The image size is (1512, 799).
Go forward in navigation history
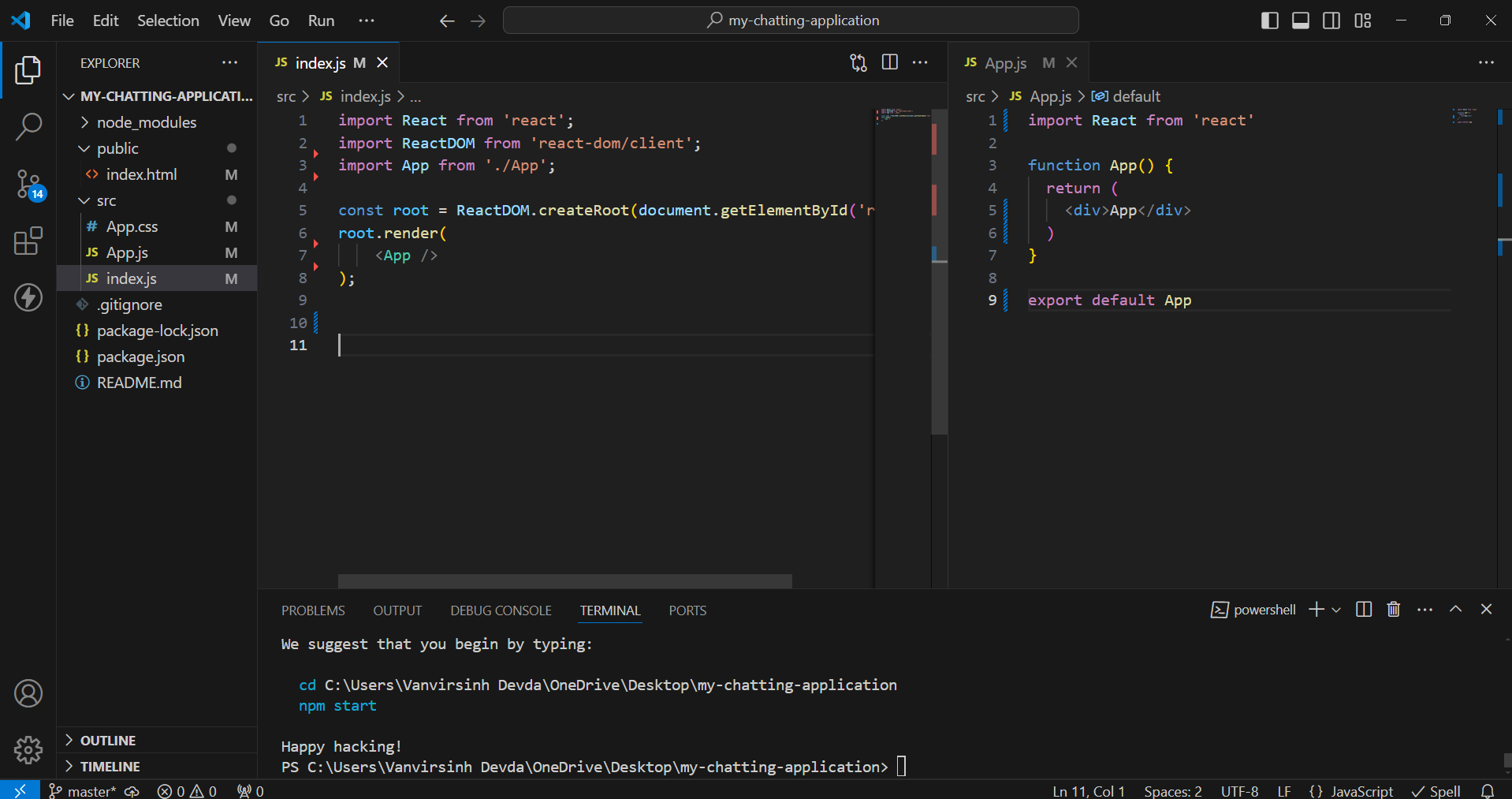478,21
